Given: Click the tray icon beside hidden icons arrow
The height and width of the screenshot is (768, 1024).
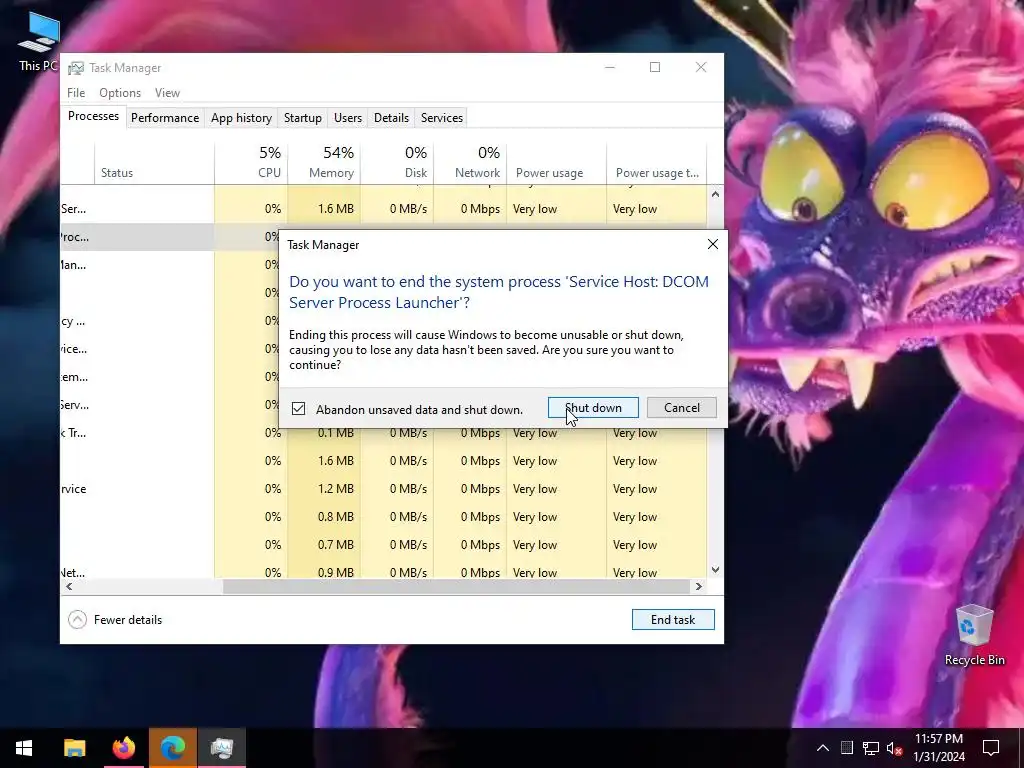Looking at the screenshot, I should pyautogui.click(x=846, y=748).
